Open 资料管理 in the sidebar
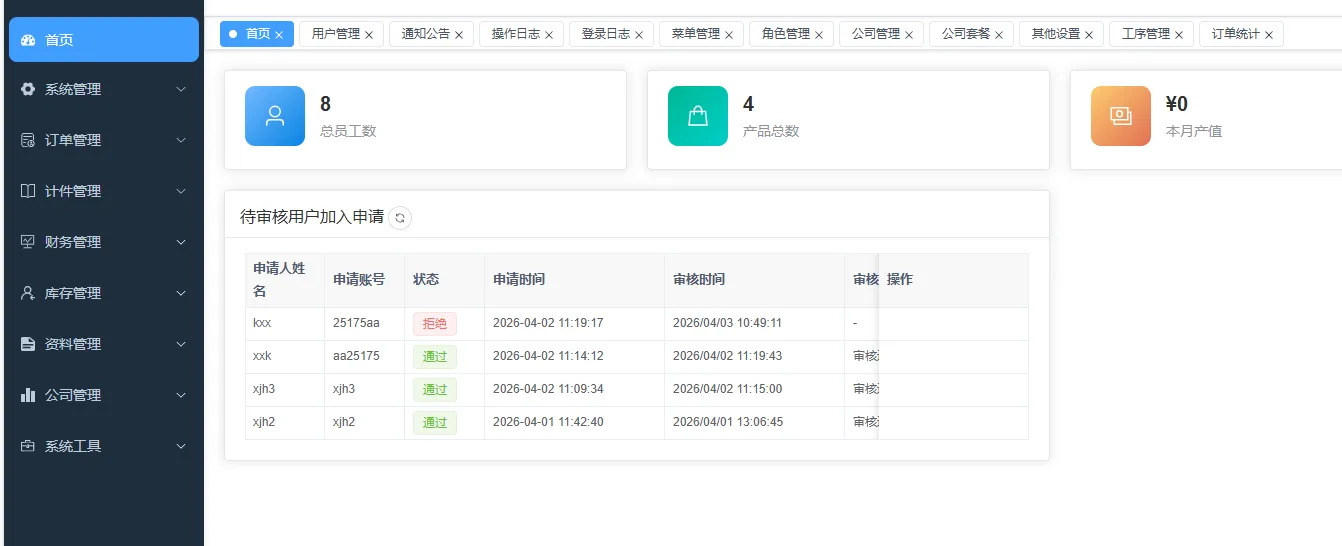This screenshot has height=546, width=1342. click(x=73, y=344)
